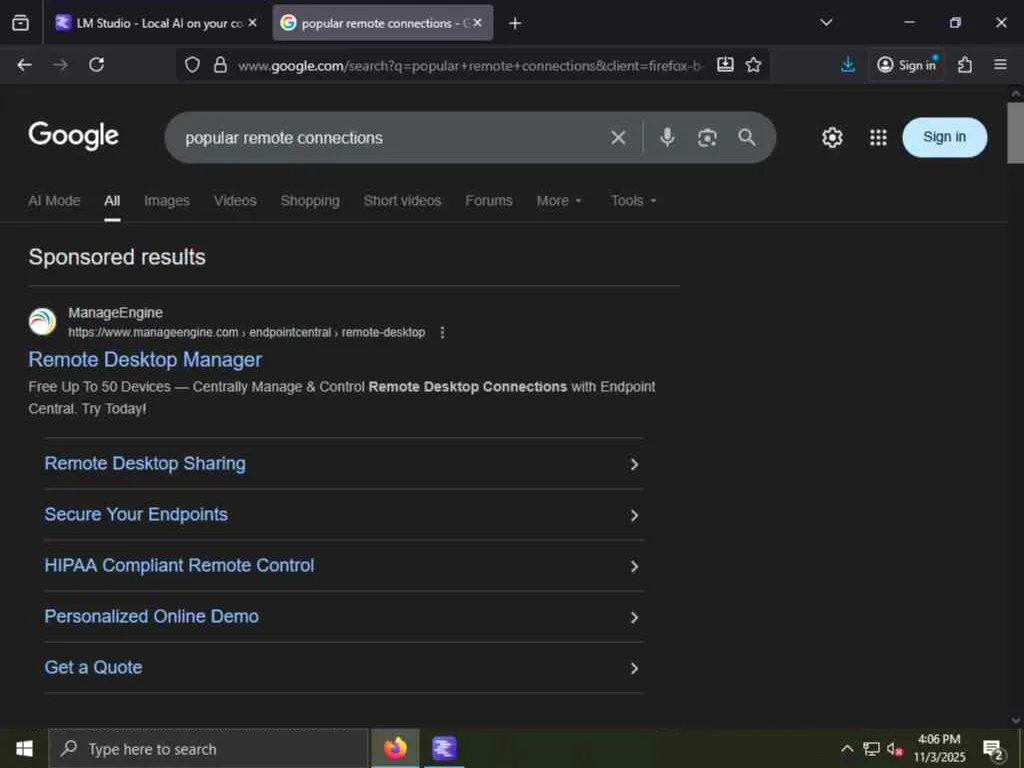Click the page vertical scrollbar thumb
Image resolution: width=1024 pixels, height=768 pixels.
coord(1016,133)
